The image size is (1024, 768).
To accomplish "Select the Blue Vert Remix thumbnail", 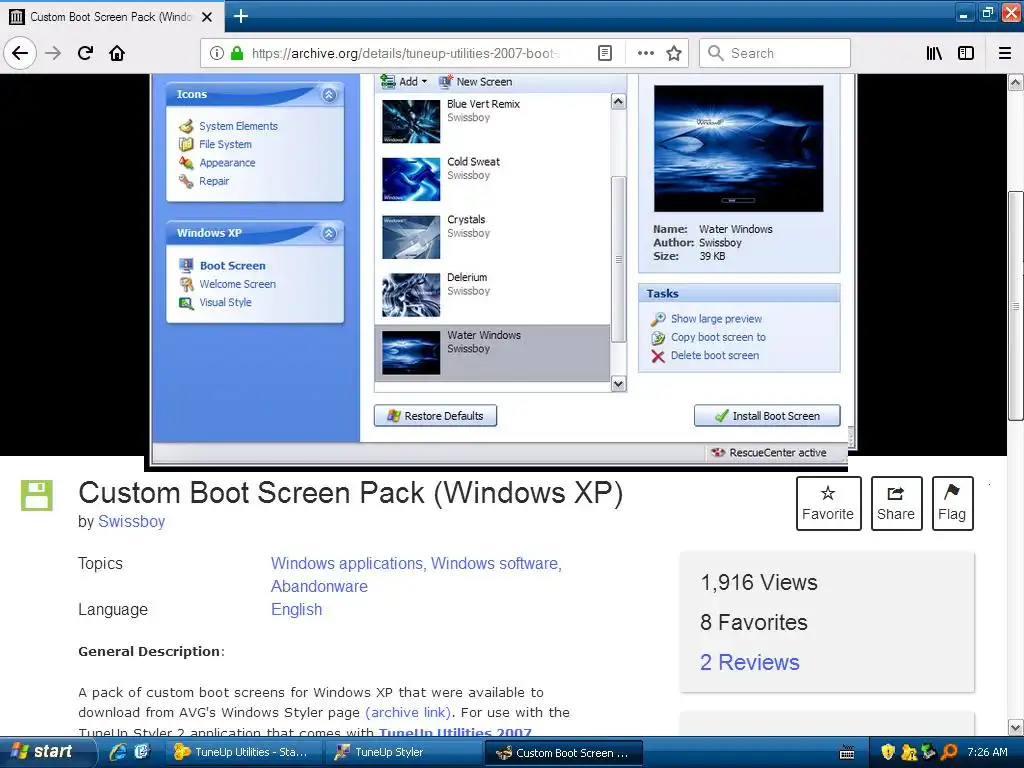I will (411, 121).
